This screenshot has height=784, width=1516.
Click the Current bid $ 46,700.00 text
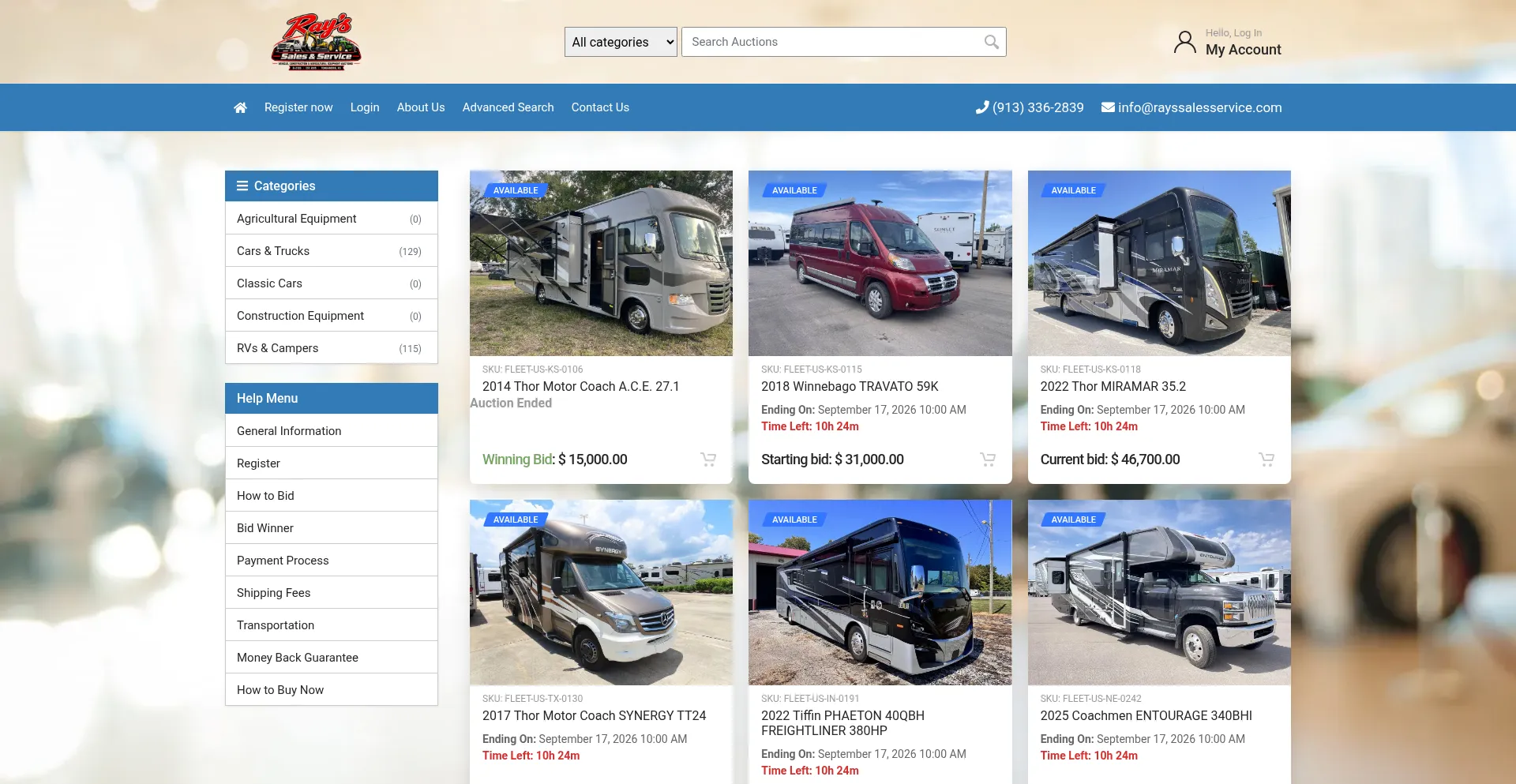(1110, 460)
